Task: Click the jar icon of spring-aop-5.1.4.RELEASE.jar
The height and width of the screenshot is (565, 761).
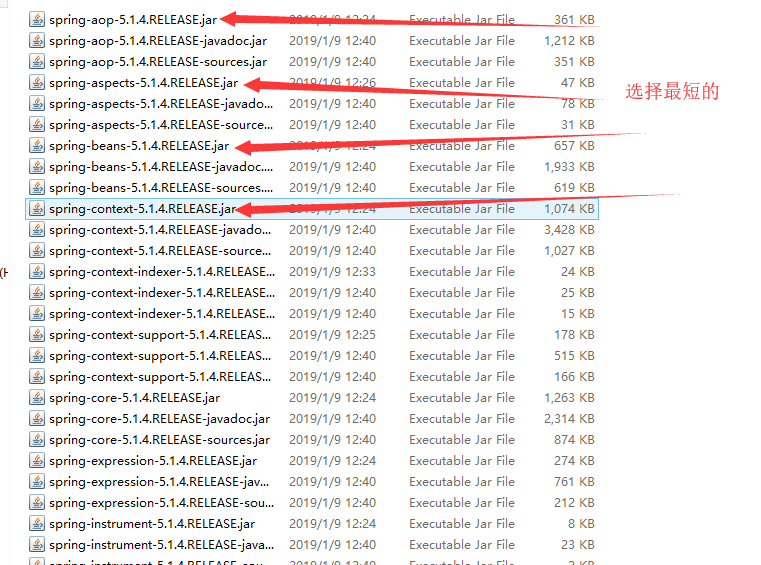Action: pyautogui.click(x=37, y=19)
